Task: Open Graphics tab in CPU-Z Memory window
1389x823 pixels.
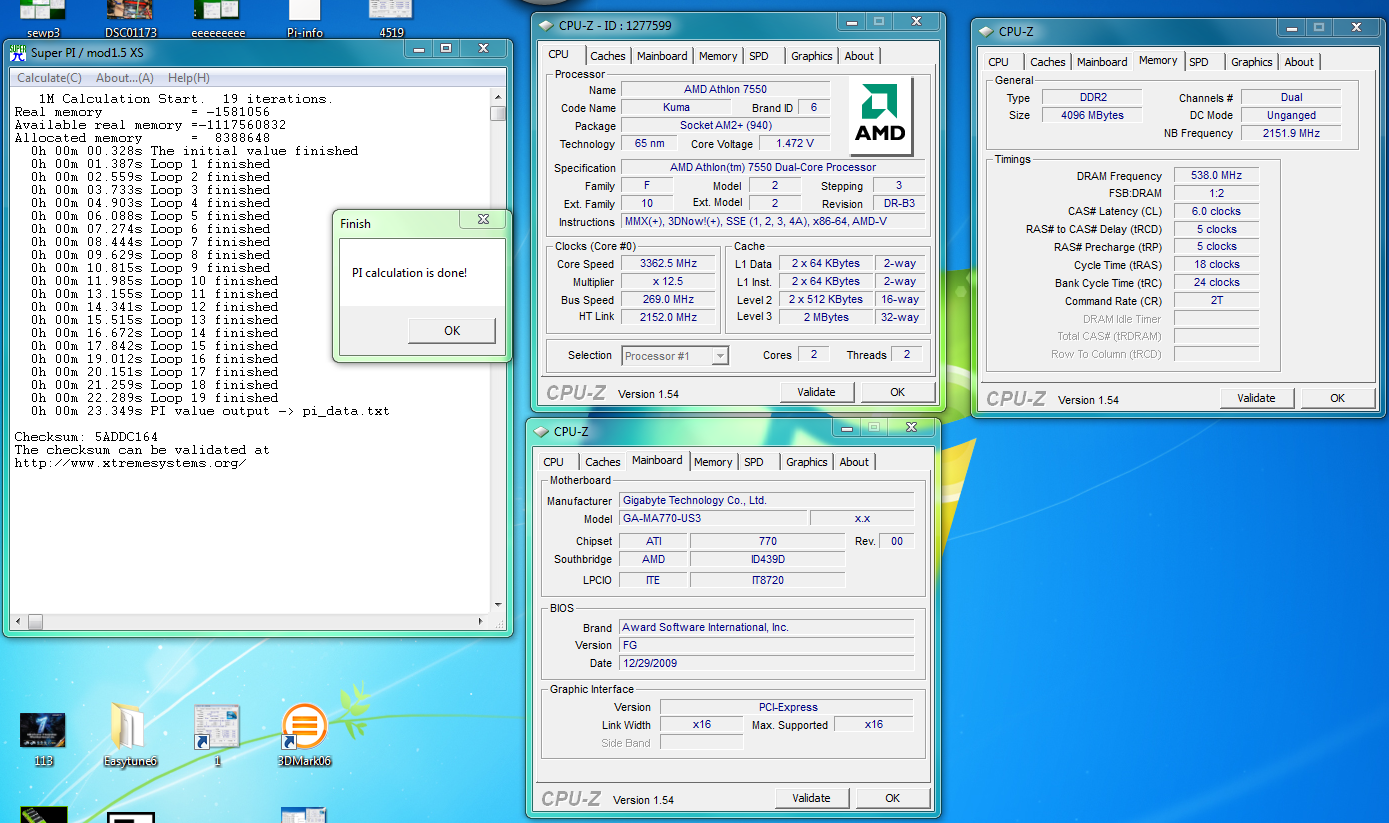Action: (1252, 62)
